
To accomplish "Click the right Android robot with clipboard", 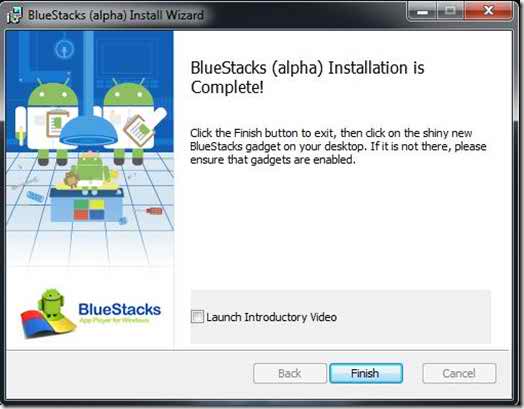I will pos(131,122).
